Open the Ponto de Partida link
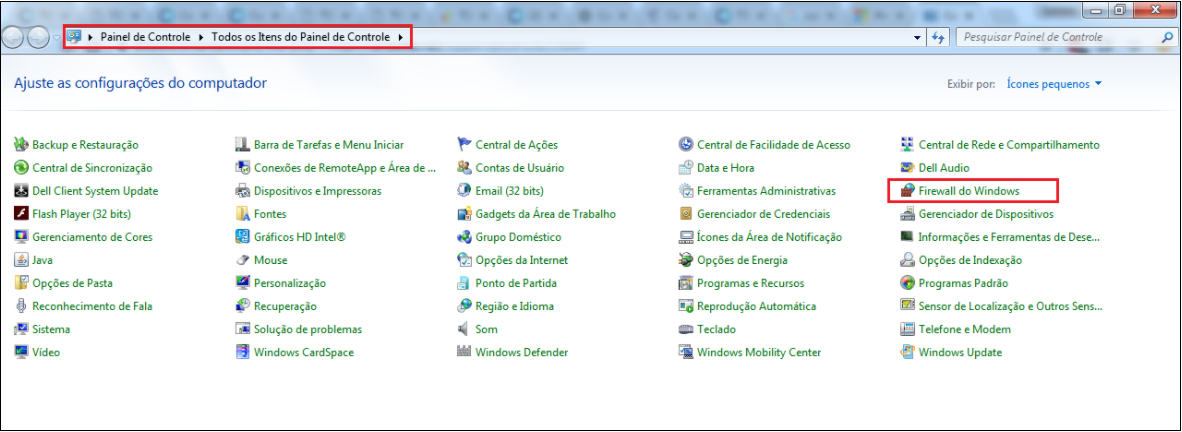The image size is (1182, 432). click(x=516, y=283)
